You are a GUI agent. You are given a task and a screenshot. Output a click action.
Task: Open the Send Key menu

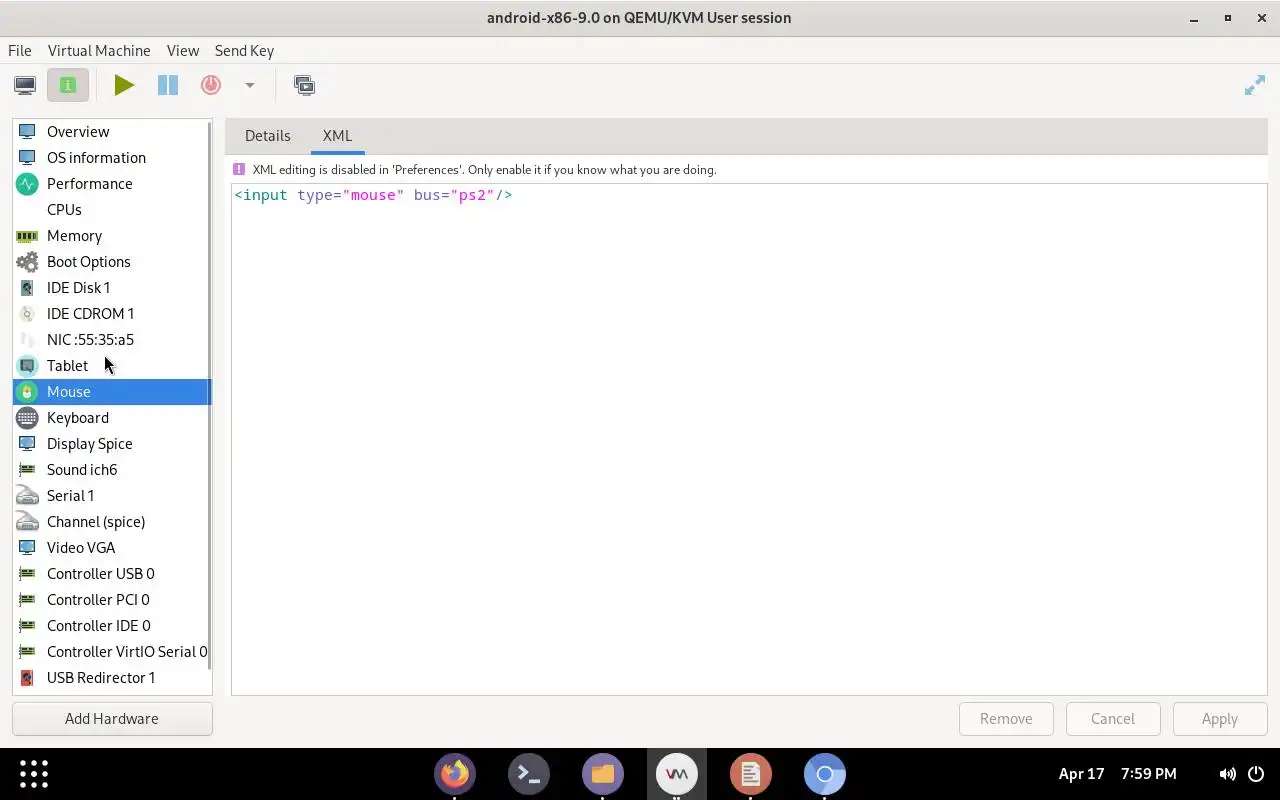click(244, 50)
